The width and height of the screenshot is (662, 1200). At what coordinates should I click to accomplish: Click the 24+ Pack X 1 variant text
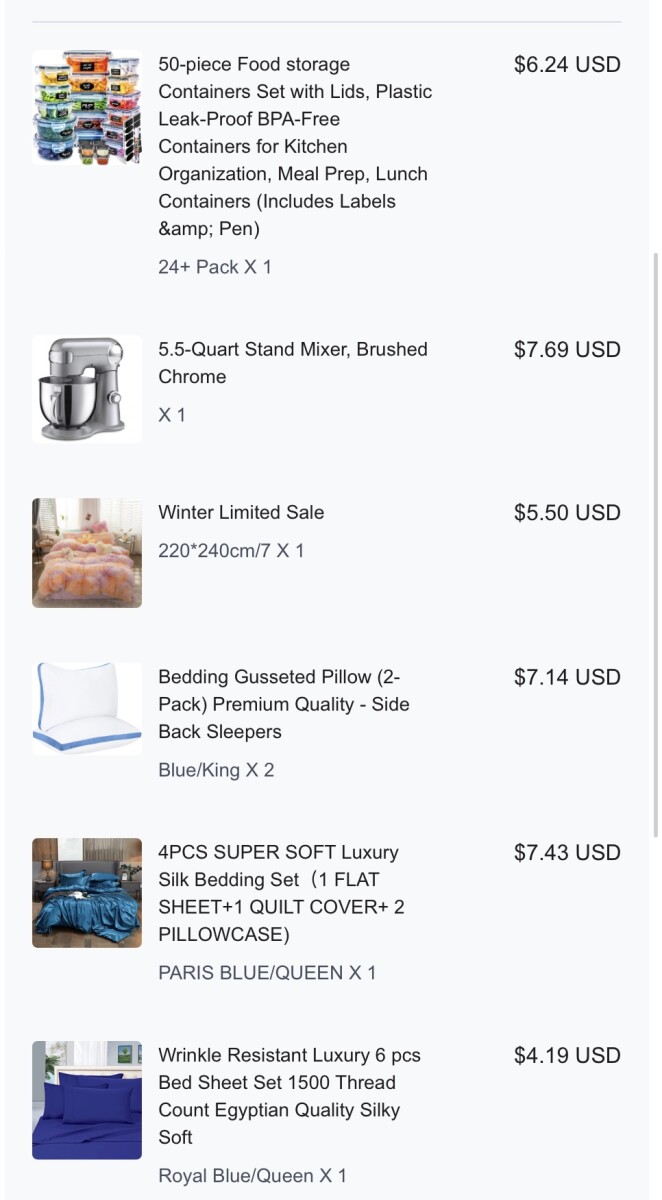point(215,267)
